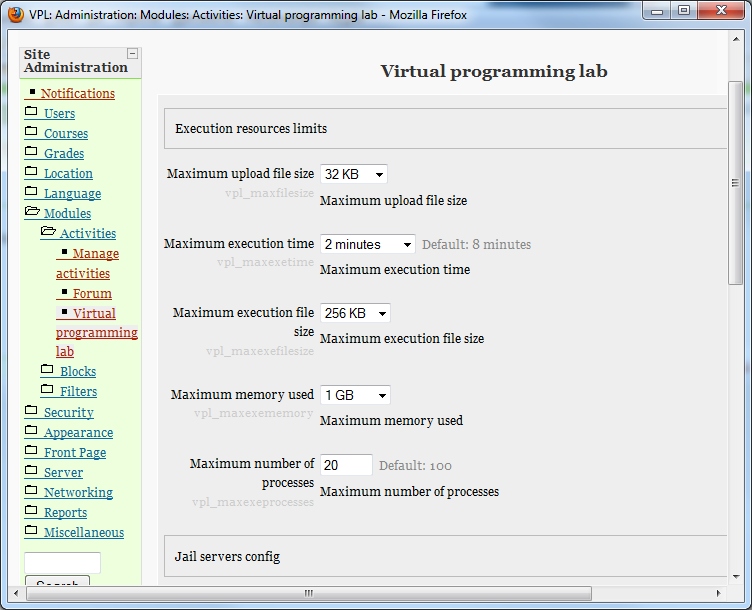Click the Users folder icon

(31, 112)
